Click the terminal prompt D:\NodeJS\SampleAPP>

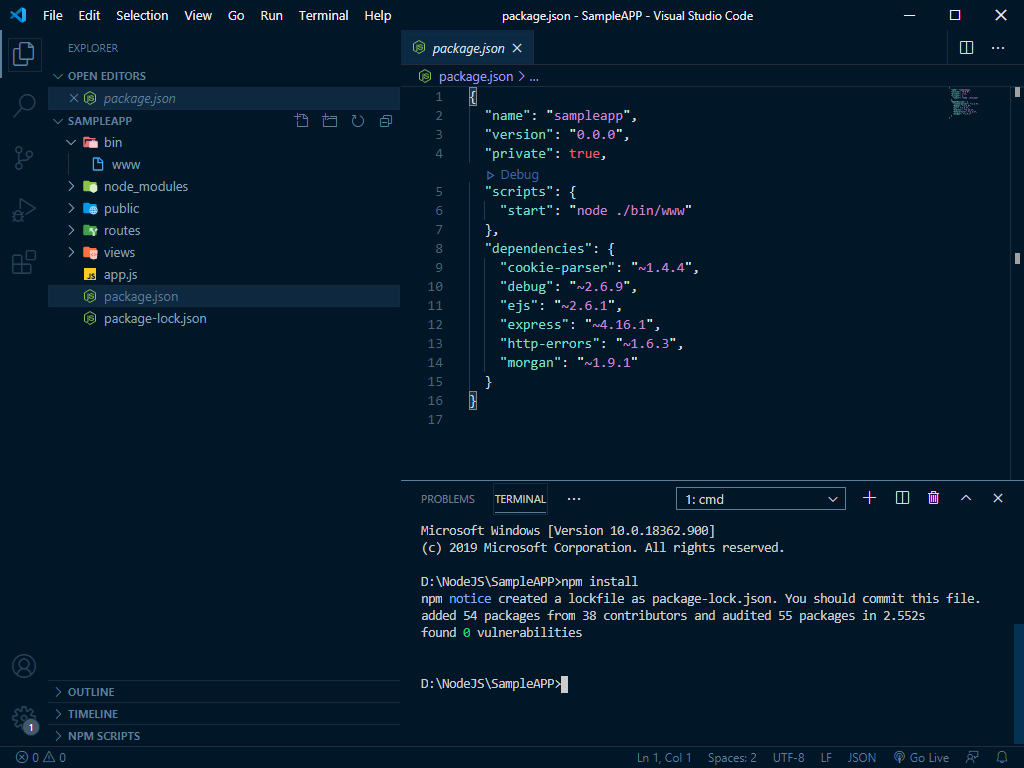[491, 684]
